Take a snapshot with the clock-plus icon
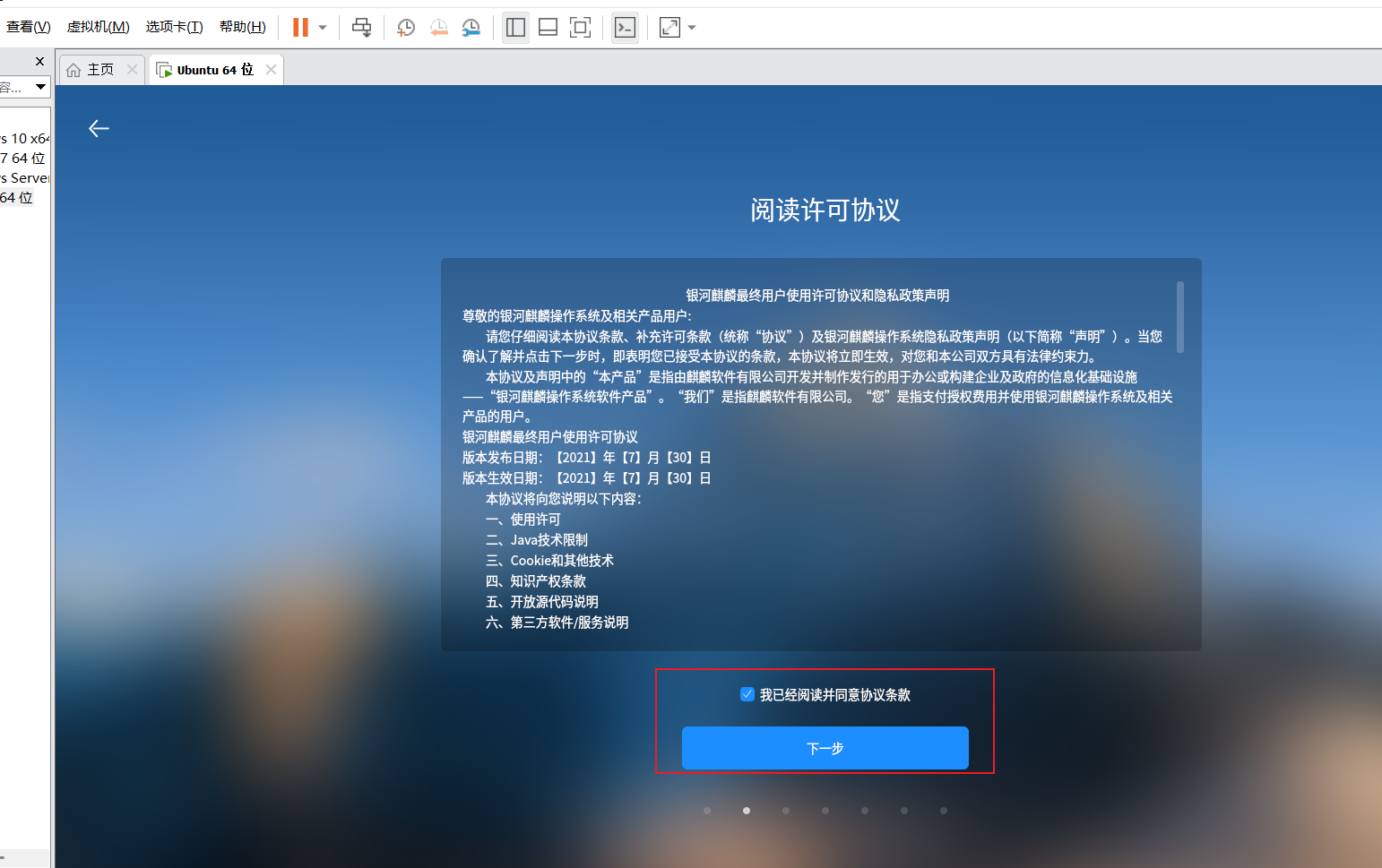Image resolution: width=1382 pixels, height=868 pixels. 406,28
